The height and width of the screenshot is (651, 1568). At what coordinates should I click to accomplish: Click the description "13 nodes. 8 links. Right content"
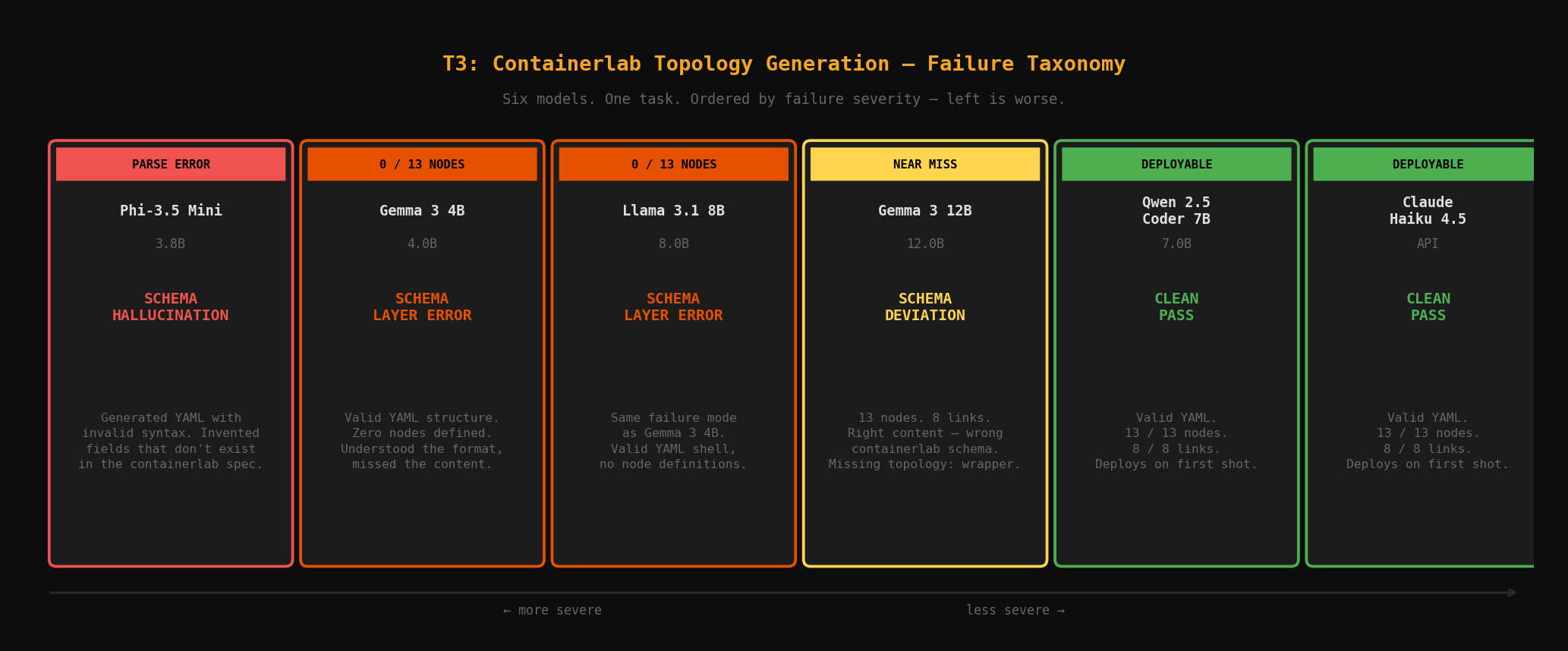925,441
